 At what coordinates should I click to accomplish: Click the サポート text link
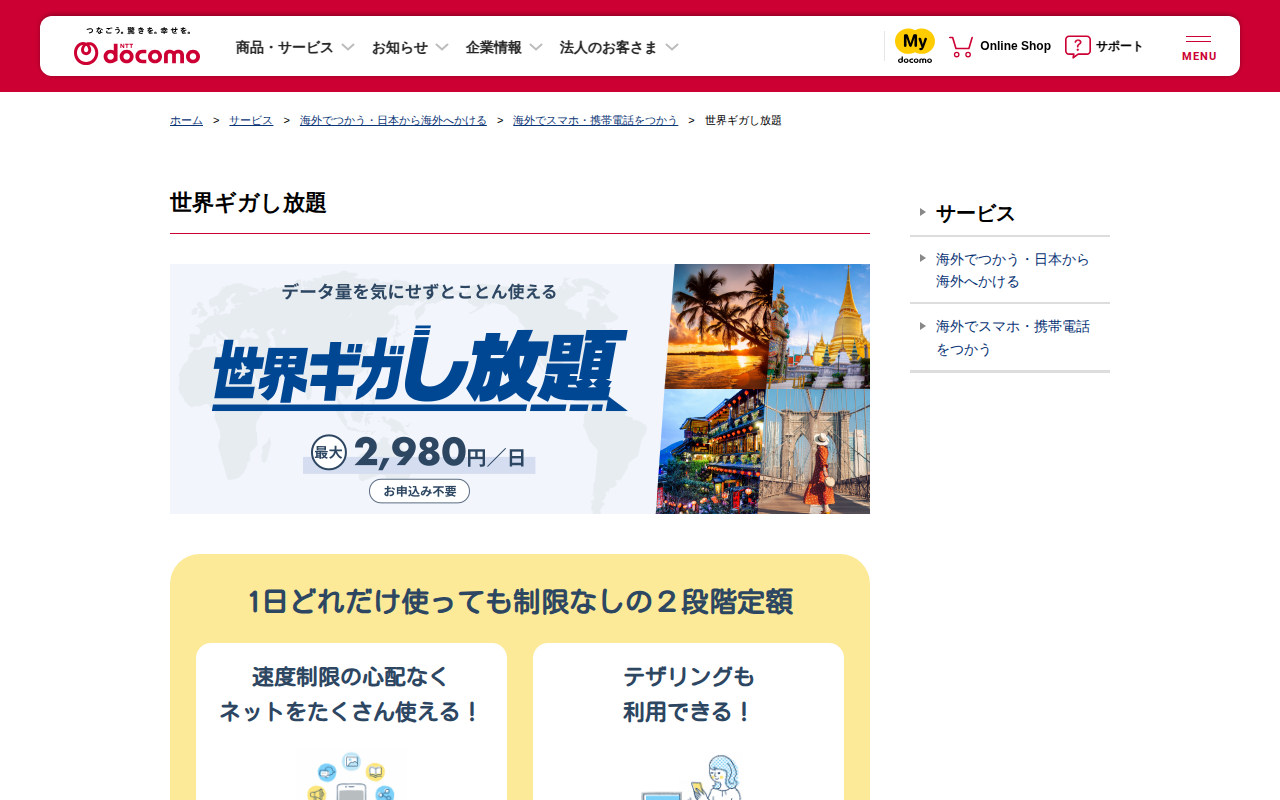[x=1119, y=46]
